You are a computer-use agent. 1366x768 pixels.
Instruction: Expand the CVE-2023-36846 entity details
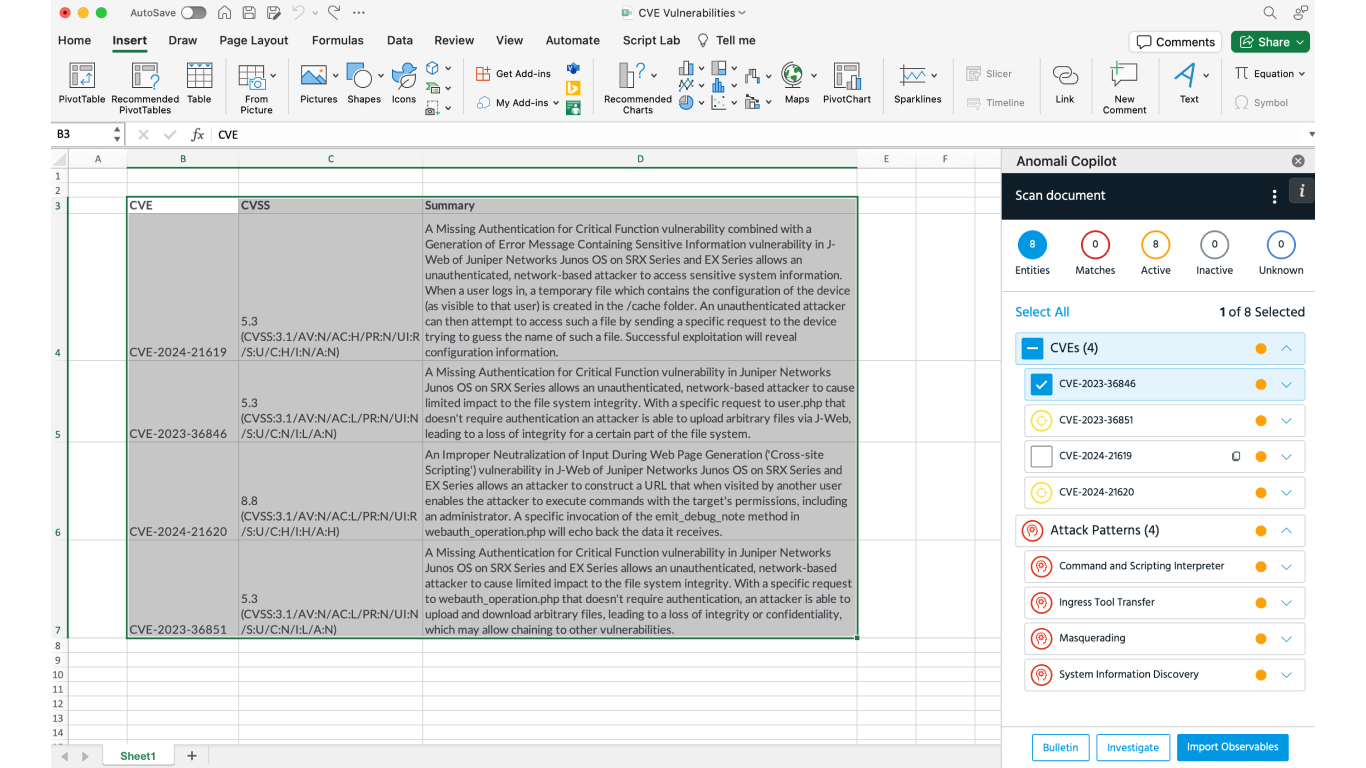pos(1287,384)
